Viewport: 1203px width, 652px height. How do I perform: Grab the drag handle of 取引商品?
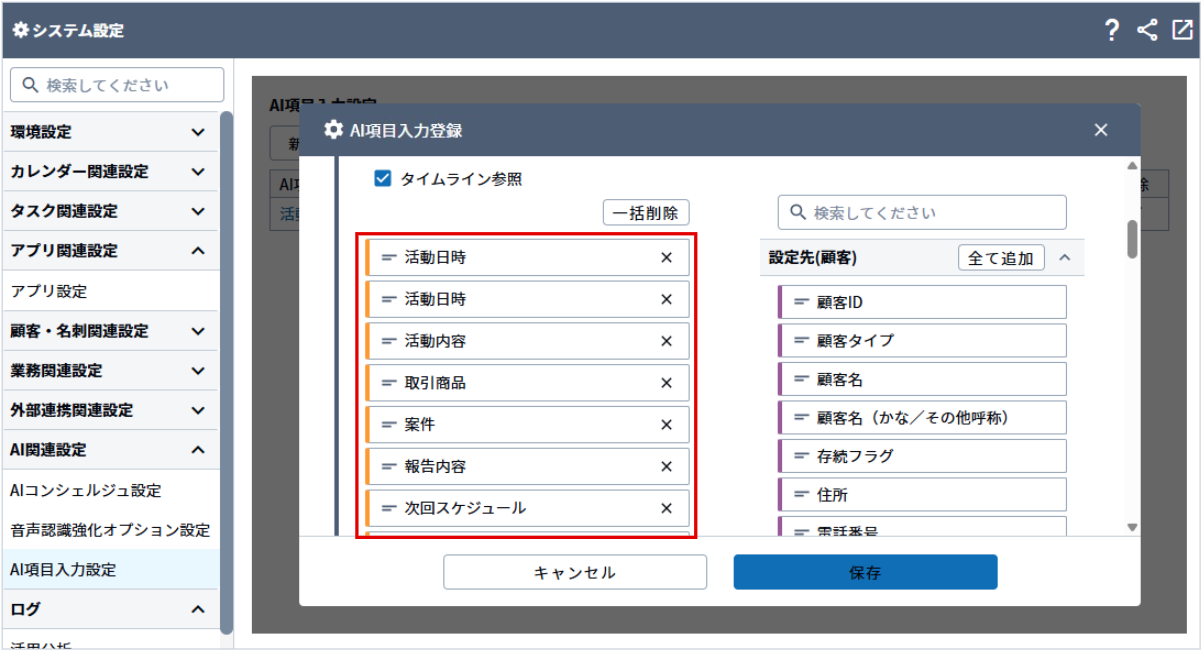click(389, 383)
